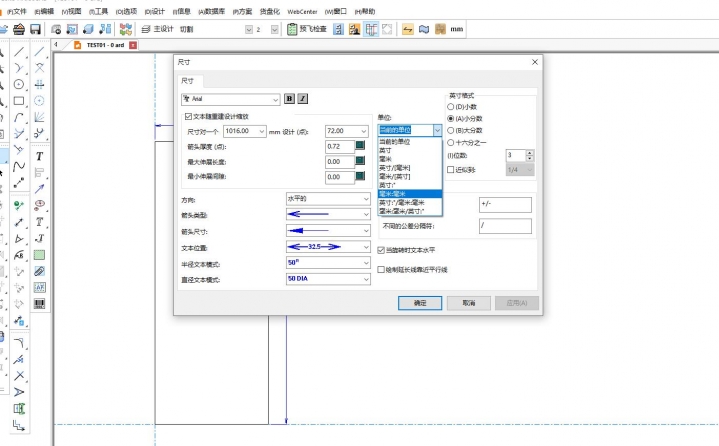This screenshot has height=446, width=719.
Task: Open the 工具 menu
Action: 98,12
